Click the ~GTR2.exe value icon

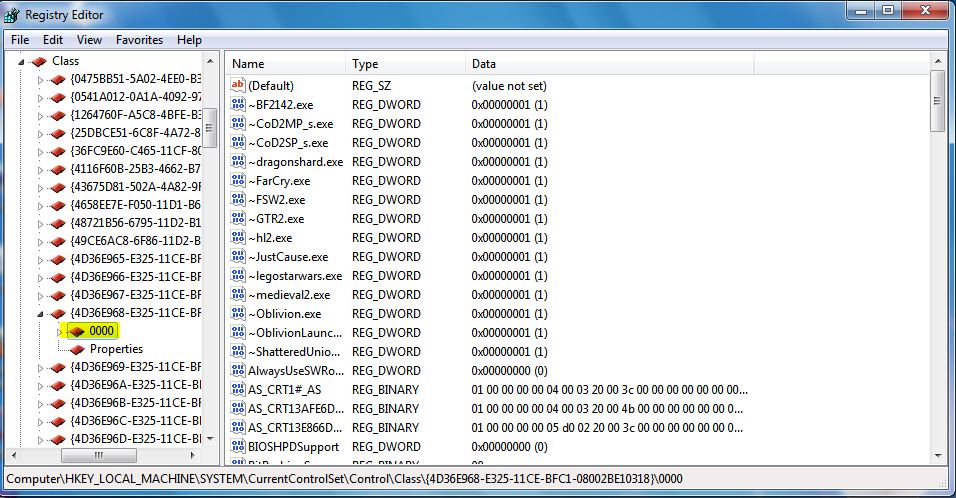pos(238,218)
